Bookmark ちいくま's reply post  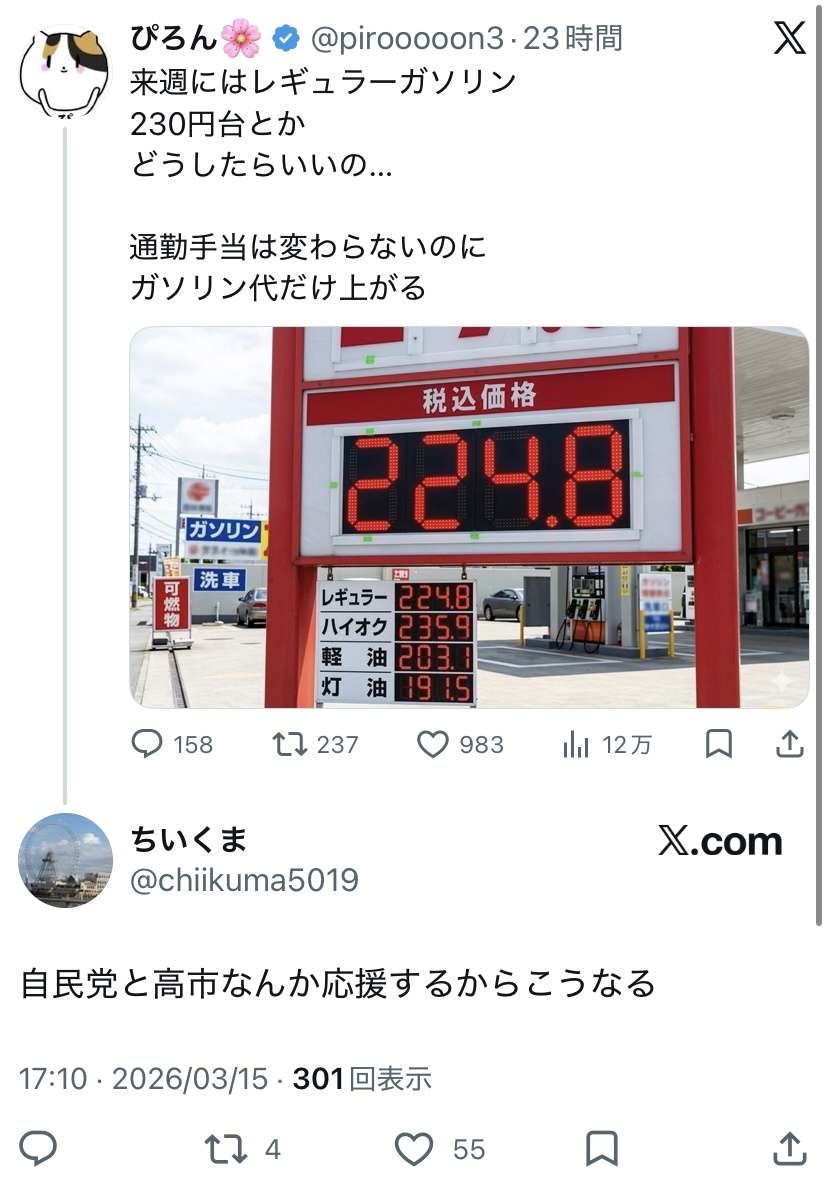click(x=602, y=1149)
